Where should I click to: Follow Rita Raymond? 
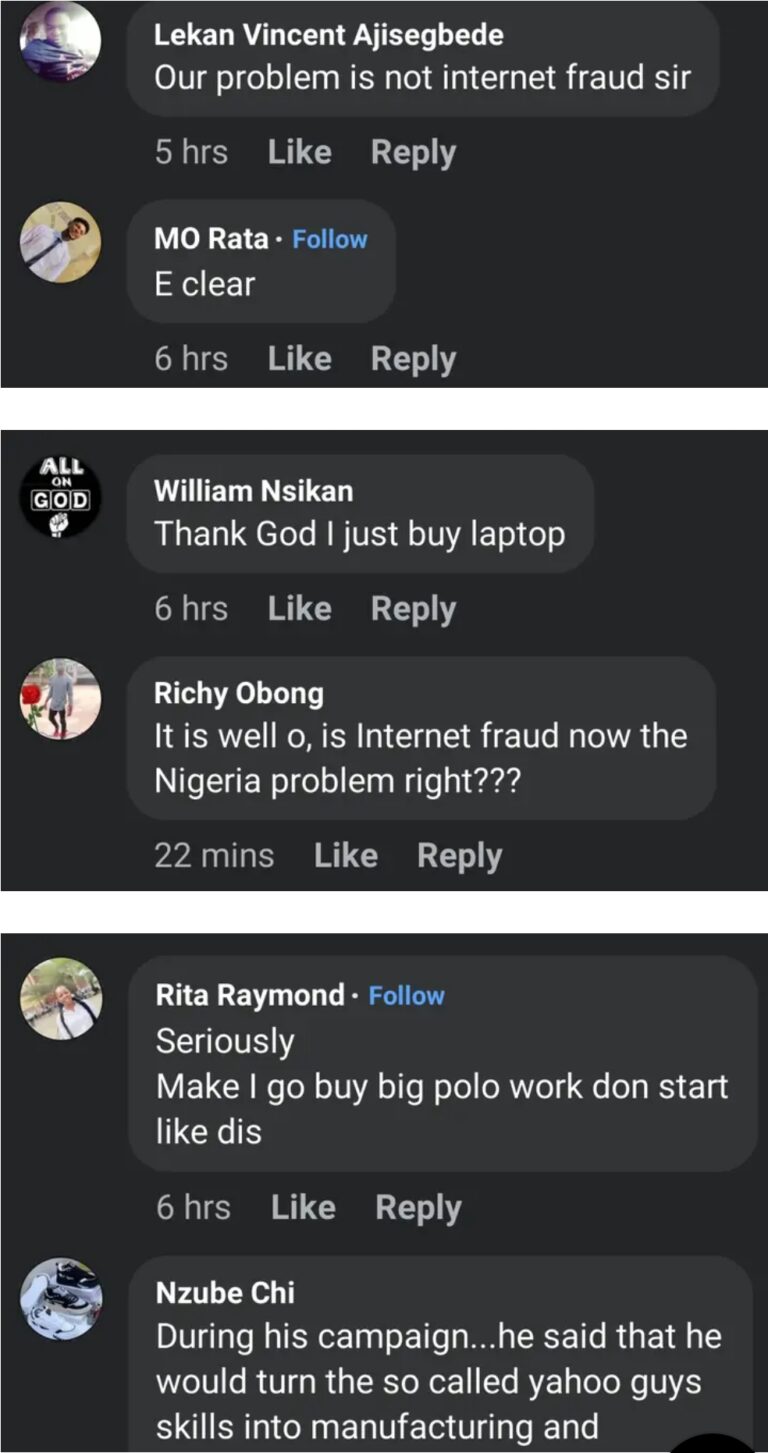[x=406, y=996]
